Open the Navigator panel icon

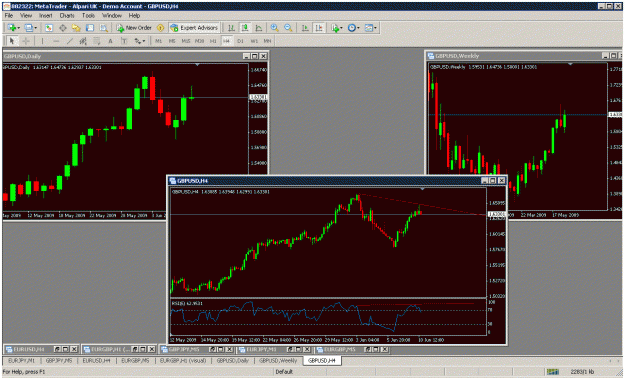click(76, 28)
